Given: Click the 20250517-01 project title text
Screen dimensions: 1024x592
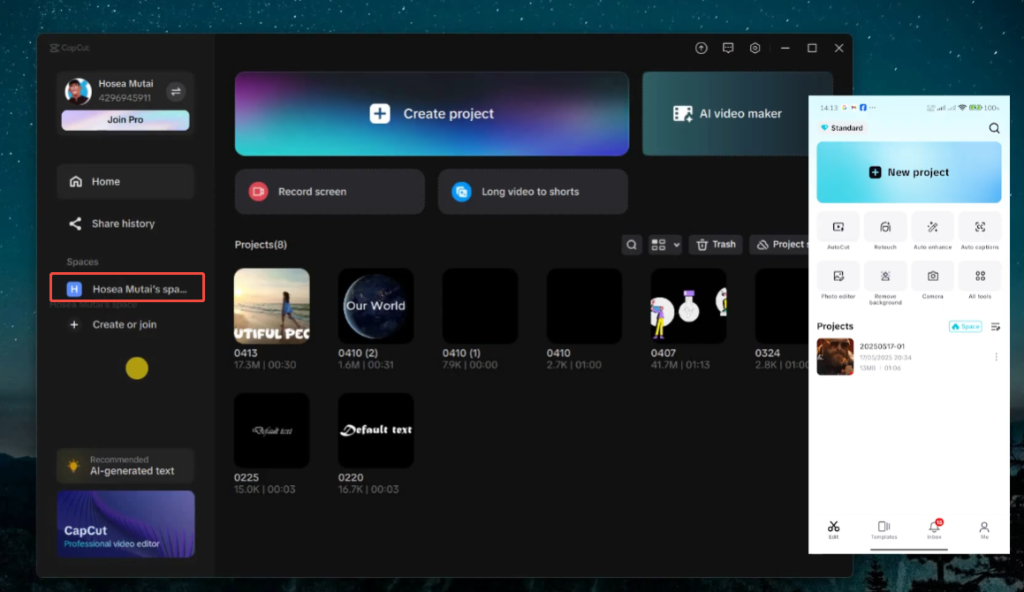Looking at the screenshot, I should tap(882, 346).
